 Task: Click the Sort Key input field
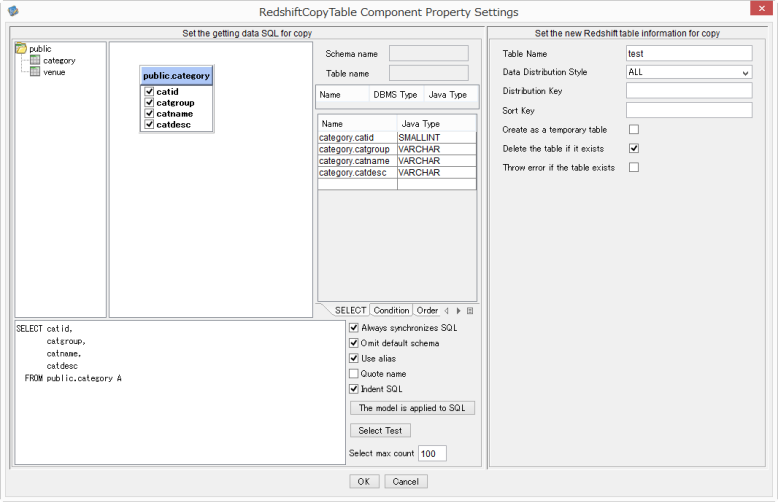pyautogui.click(x=689, y=110)
